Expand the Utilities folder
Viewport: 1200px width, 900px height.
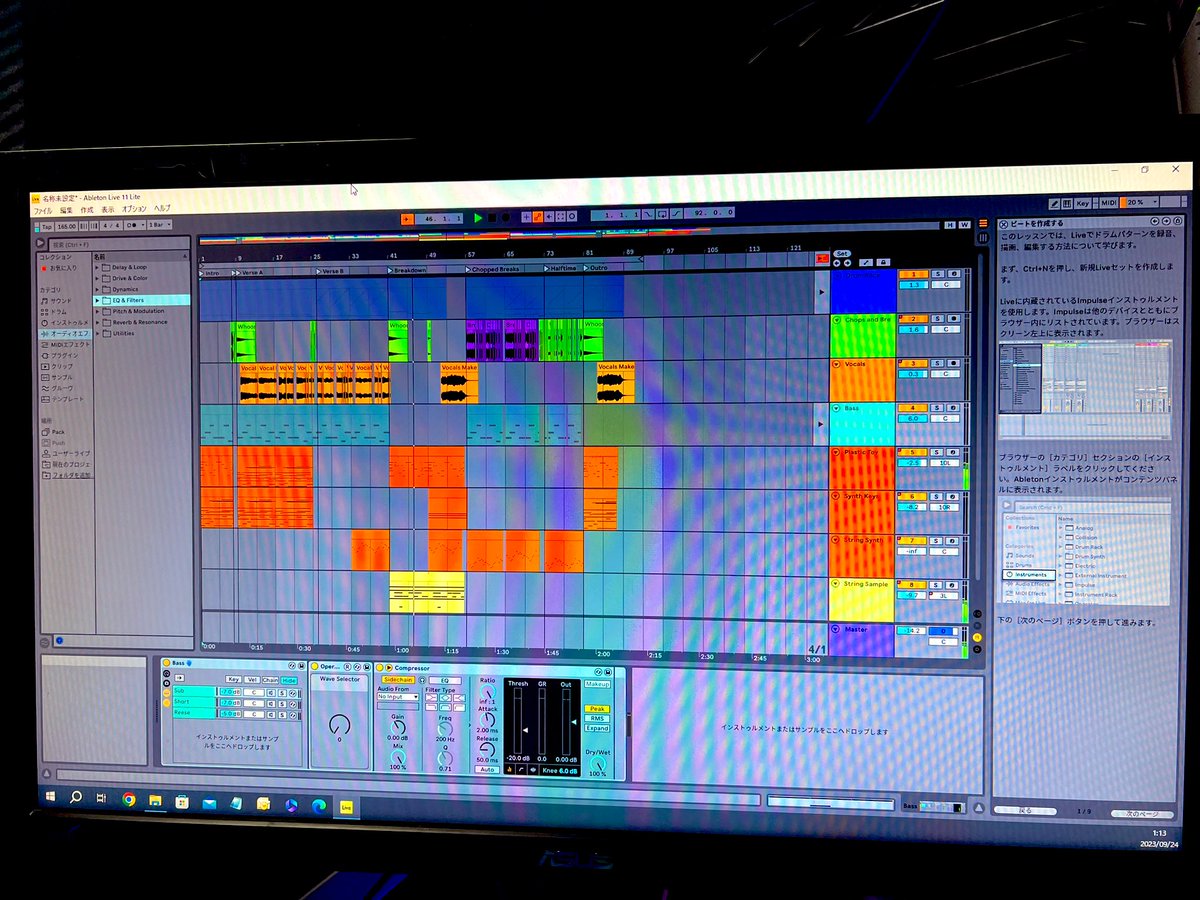coord(98,333)
